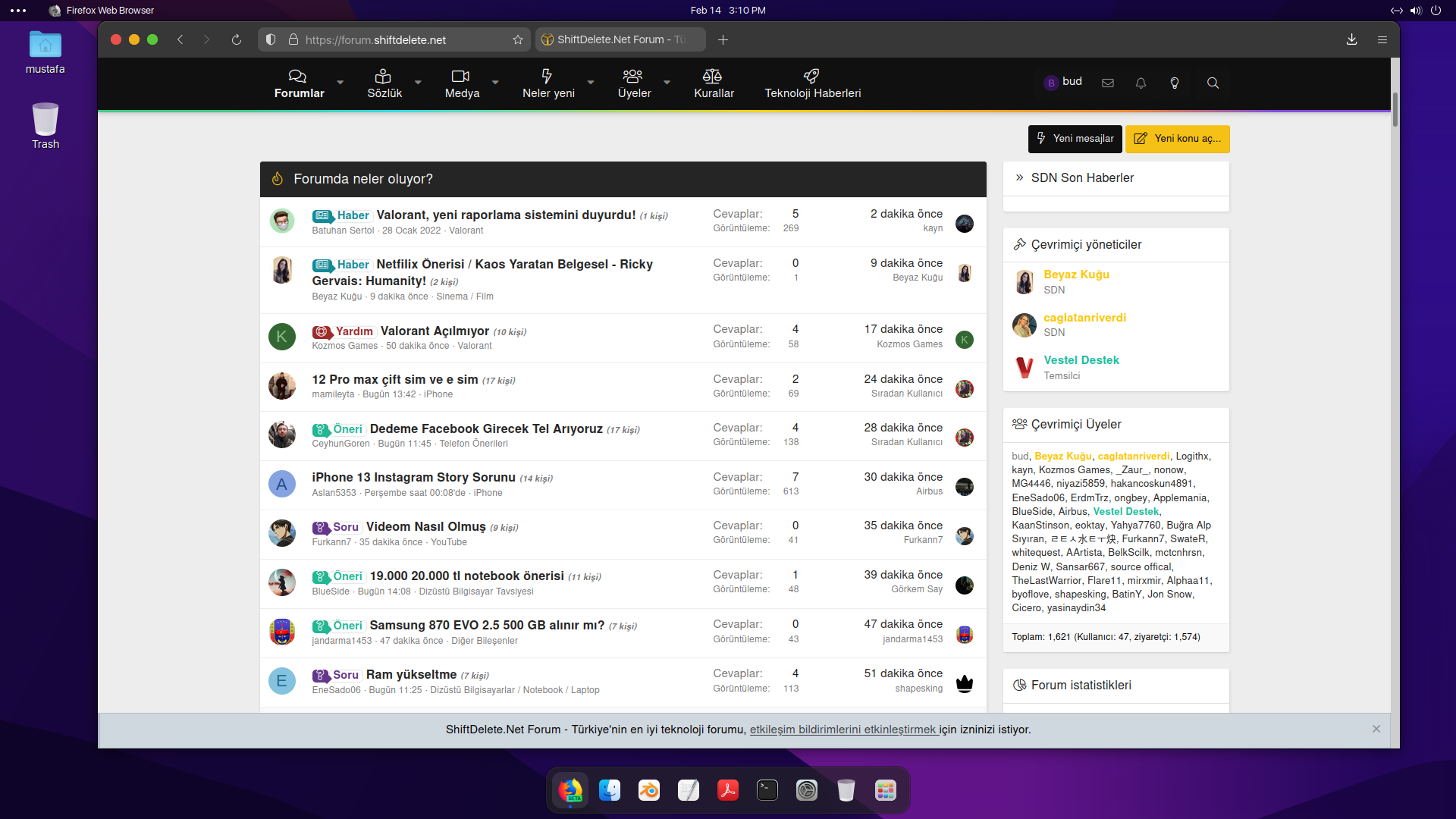Image resolution: width=1456 pixels, height=819 pixels.
Task: Go forward using the browser forward arrow
Action: coord(206,39)
